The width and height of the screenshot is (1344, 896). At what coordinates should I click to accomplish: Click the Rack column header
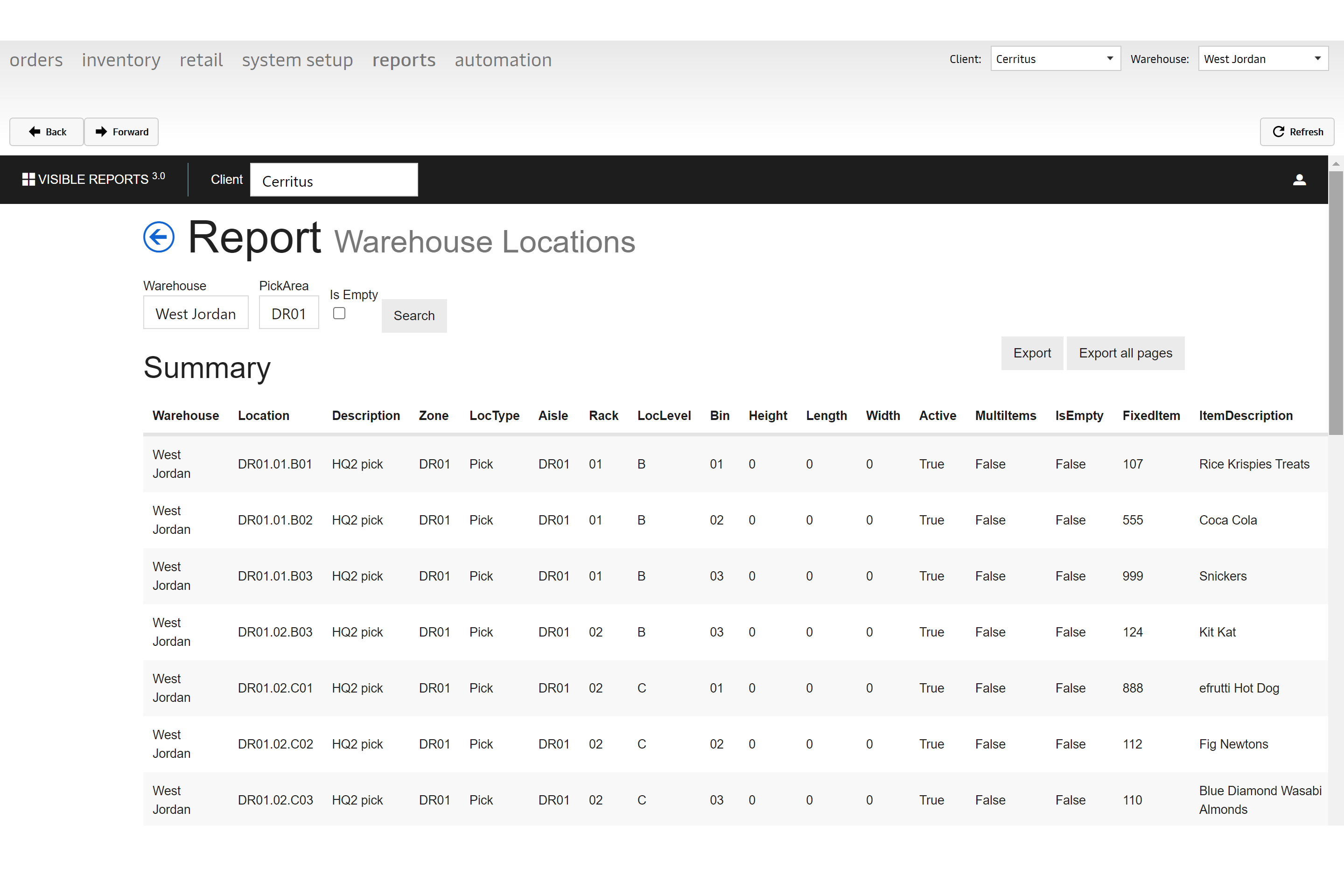(603, 415)
